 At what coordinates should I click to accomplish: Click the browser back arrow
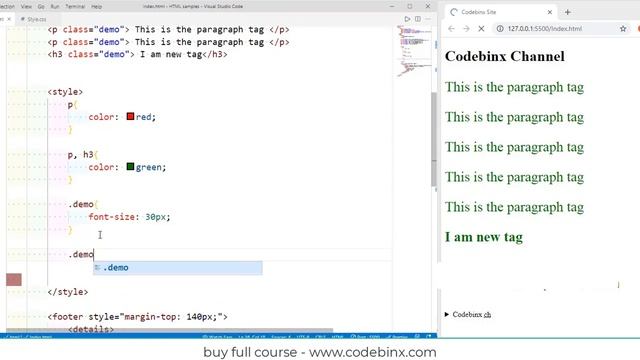[x=451, y=29]
